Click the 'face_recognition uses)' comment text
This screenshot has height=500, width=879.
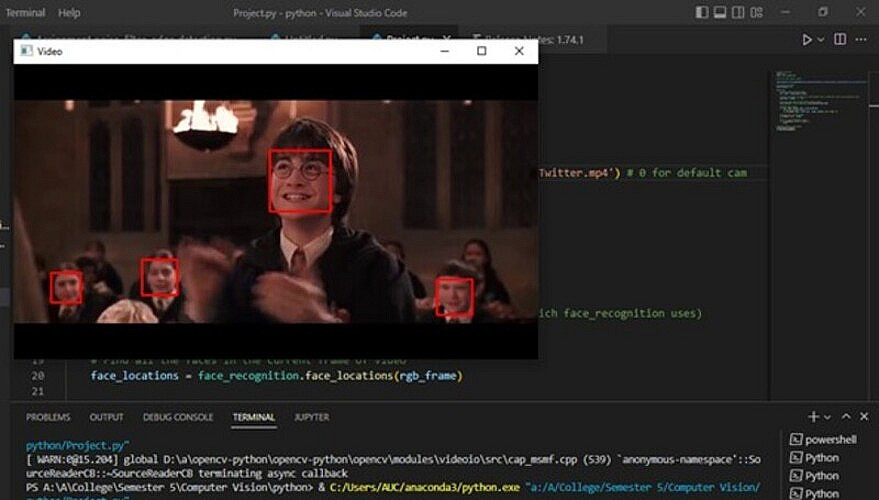pos(632,313)
